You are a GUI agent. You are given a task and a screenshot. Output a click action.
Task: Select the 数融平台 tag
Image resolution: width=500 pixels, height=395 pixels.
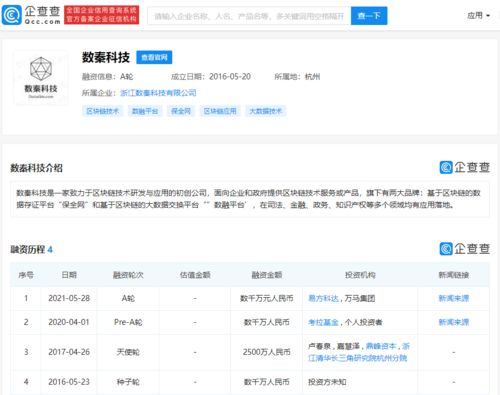pyautogui.click(x=145, y=111)
